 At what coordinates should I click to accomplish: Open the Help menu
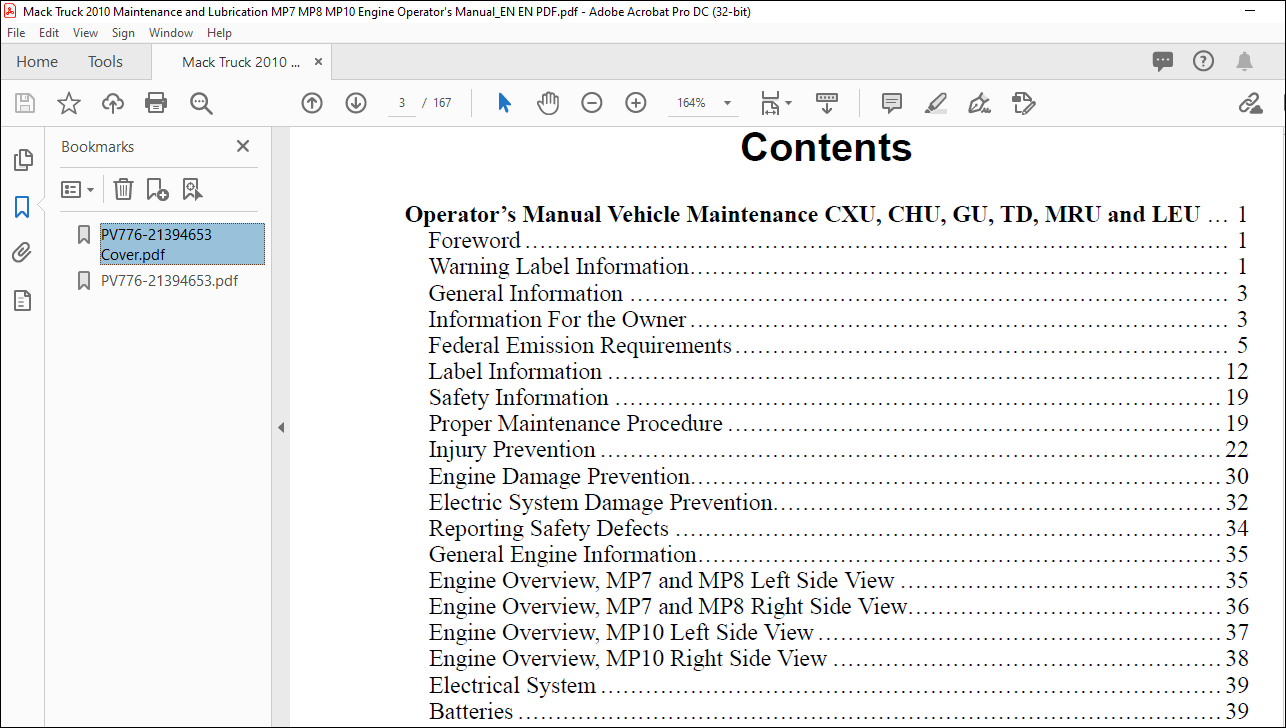(x=219, y=33)
